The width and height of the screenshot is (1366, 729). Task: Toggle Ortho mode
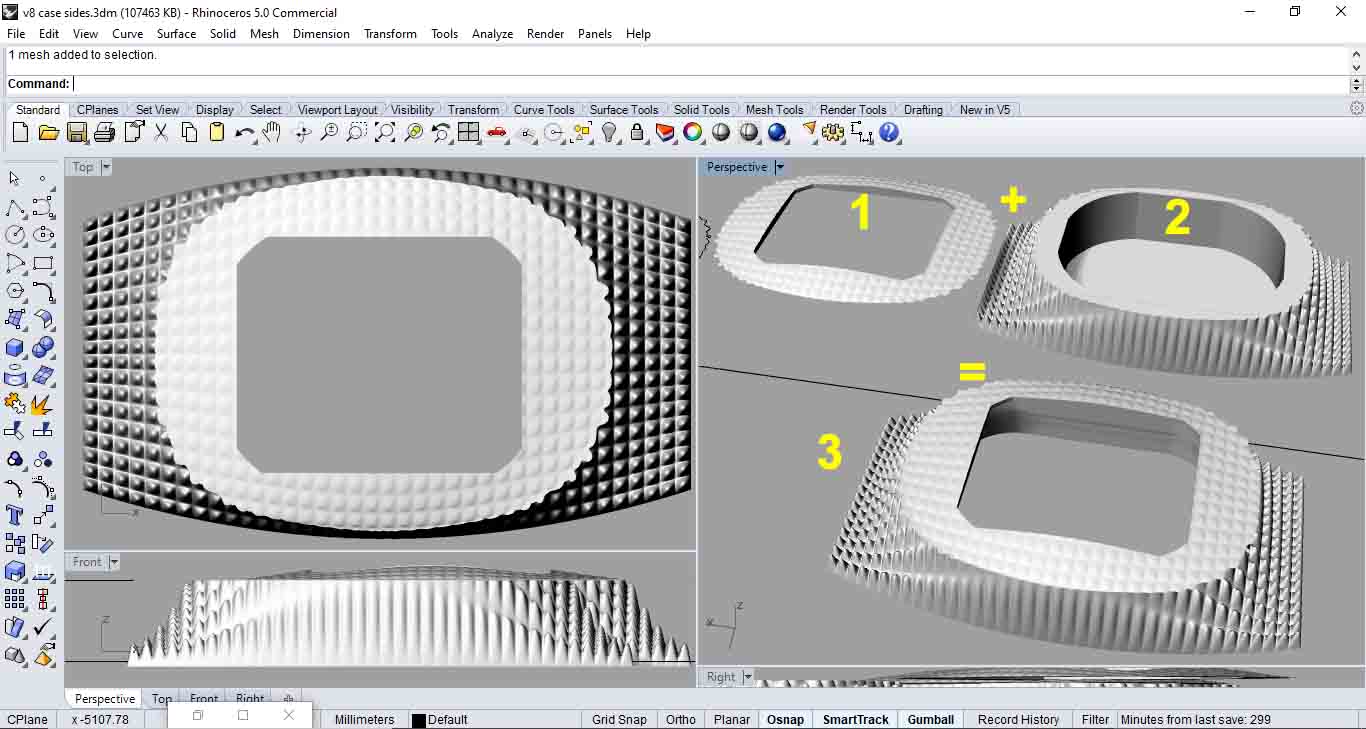pos(681,719)
